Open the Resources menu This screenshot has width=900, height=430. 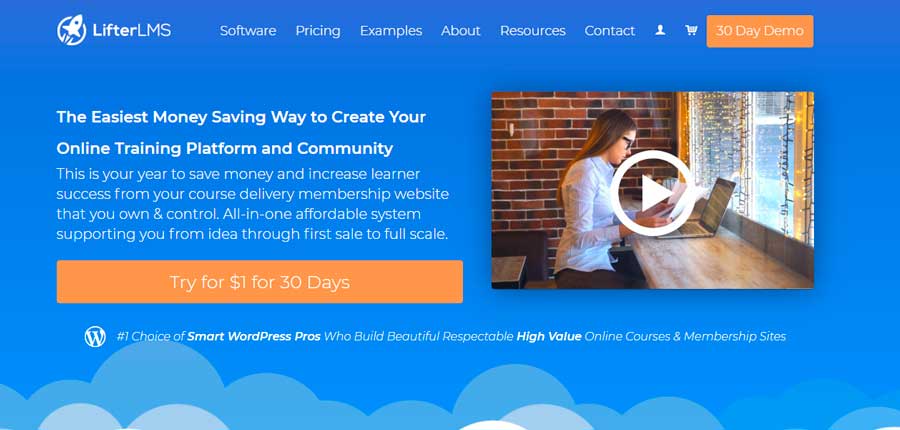pyautogui.click(x=533, y=31)
